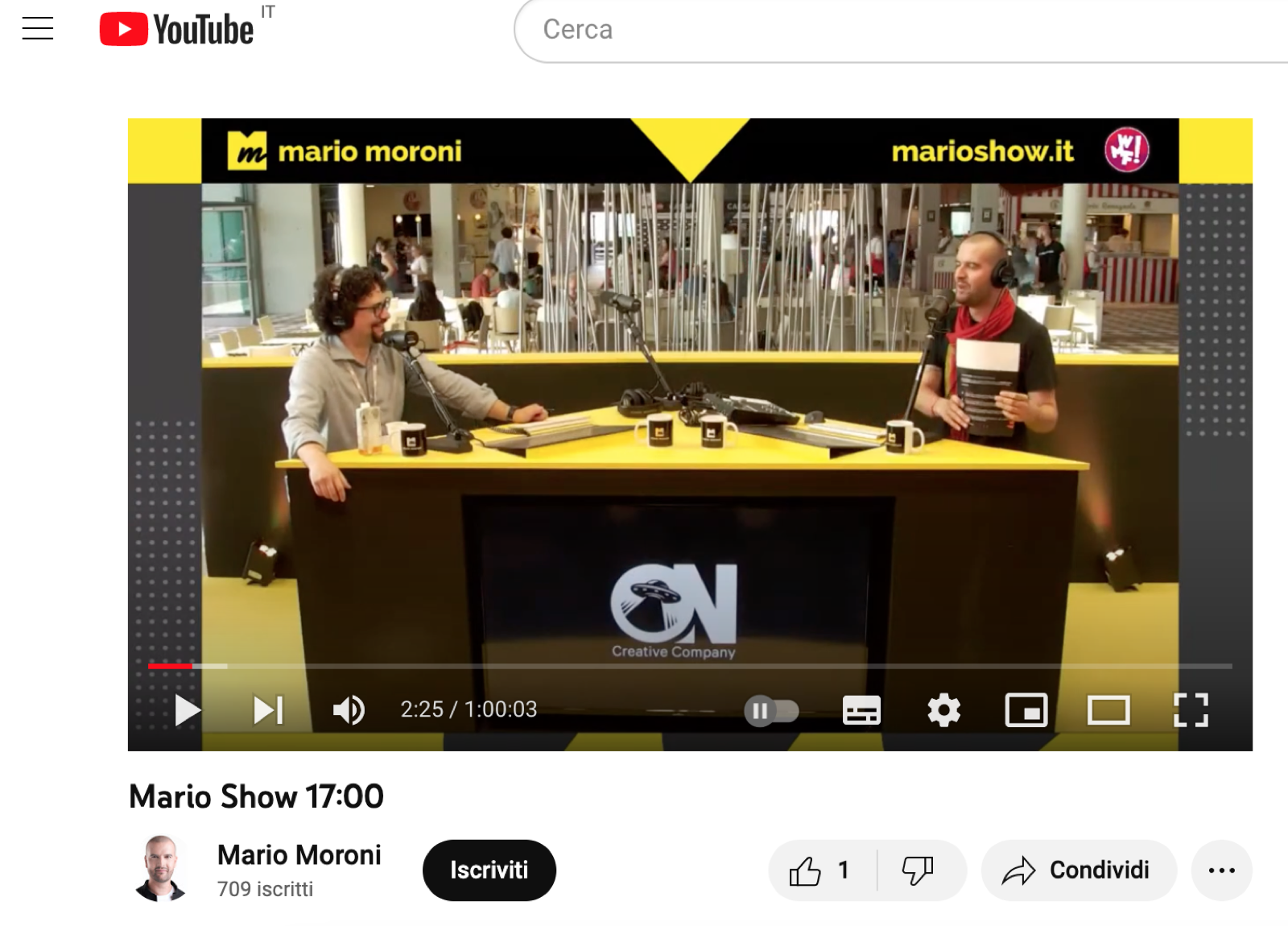Click the 2:25 / 1:00:03 time display
Screen dimensions: 1288x926
click(x=469, y=709)
